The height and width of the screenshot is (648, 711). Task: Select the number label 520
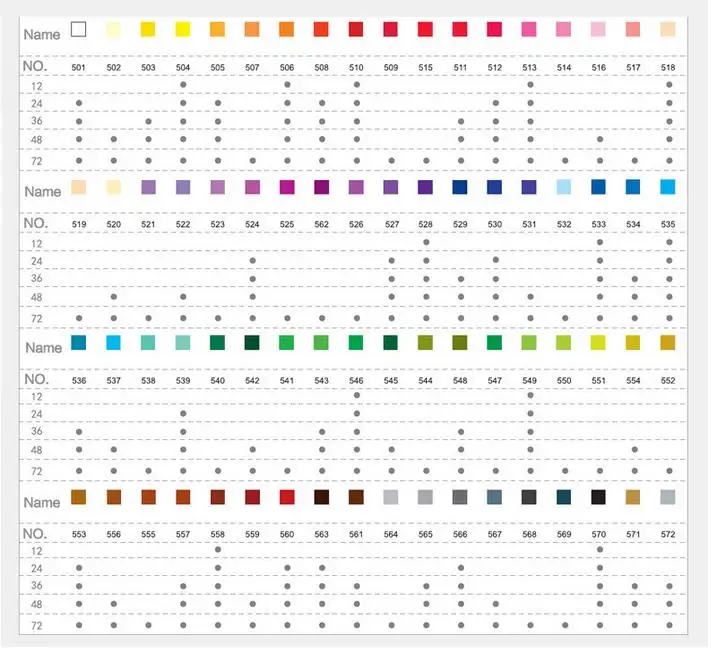click(x=113, y=224)
